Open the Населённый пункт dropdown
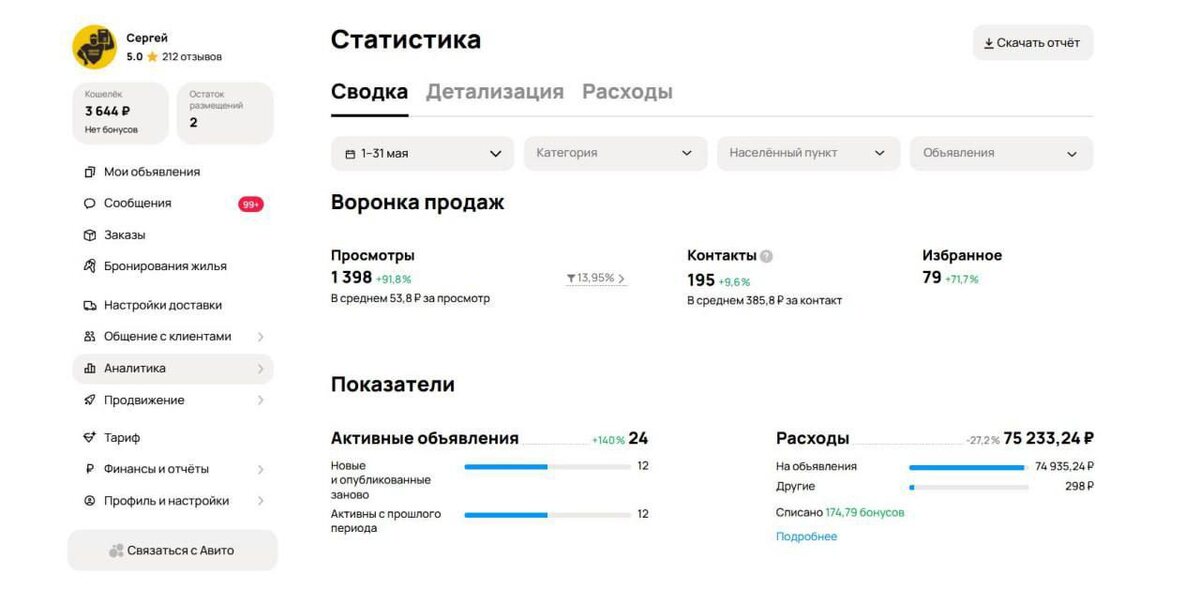 point(808,153)
